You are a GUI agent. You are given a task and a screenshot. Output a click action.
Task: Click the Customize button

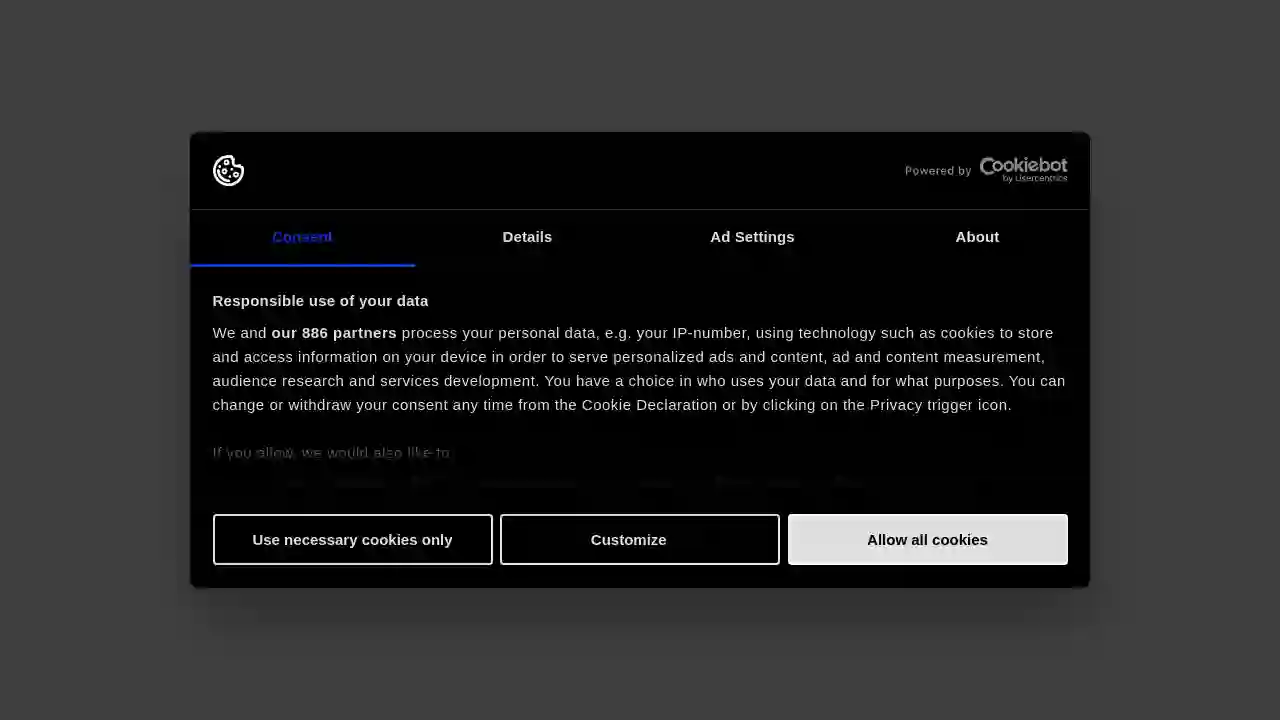640,539
